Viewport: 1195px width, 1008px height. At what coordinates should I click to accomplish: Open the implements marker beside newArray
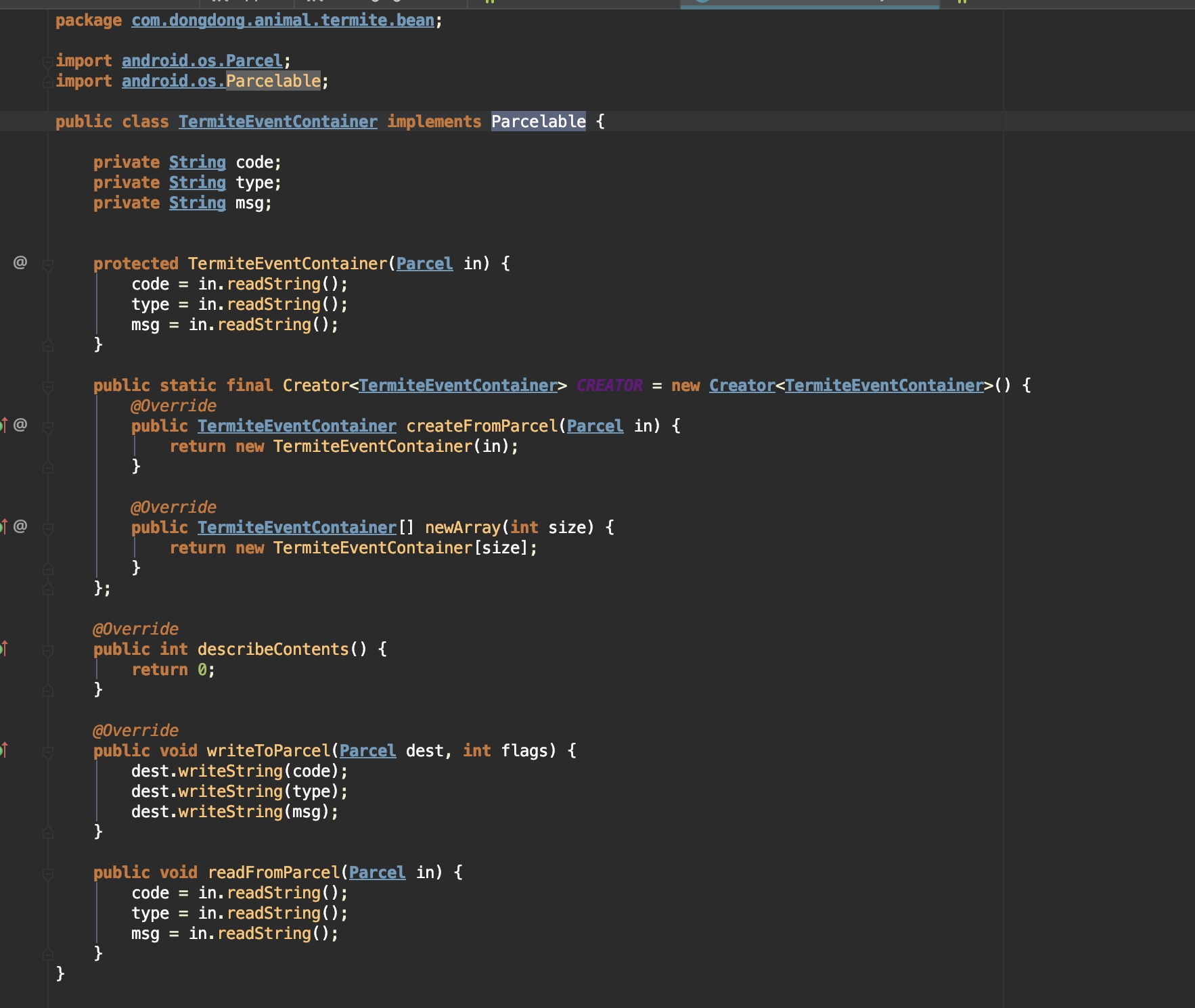click(3, 526)
